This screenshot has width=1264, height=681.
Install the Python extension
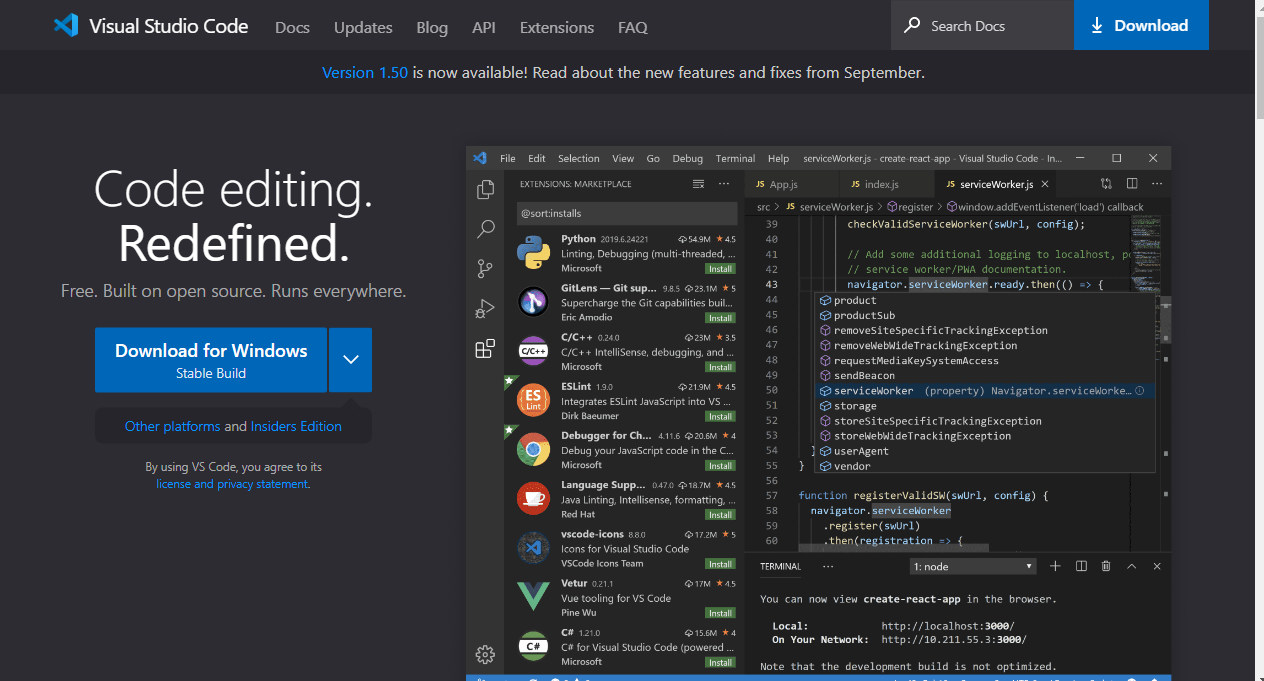720,269
